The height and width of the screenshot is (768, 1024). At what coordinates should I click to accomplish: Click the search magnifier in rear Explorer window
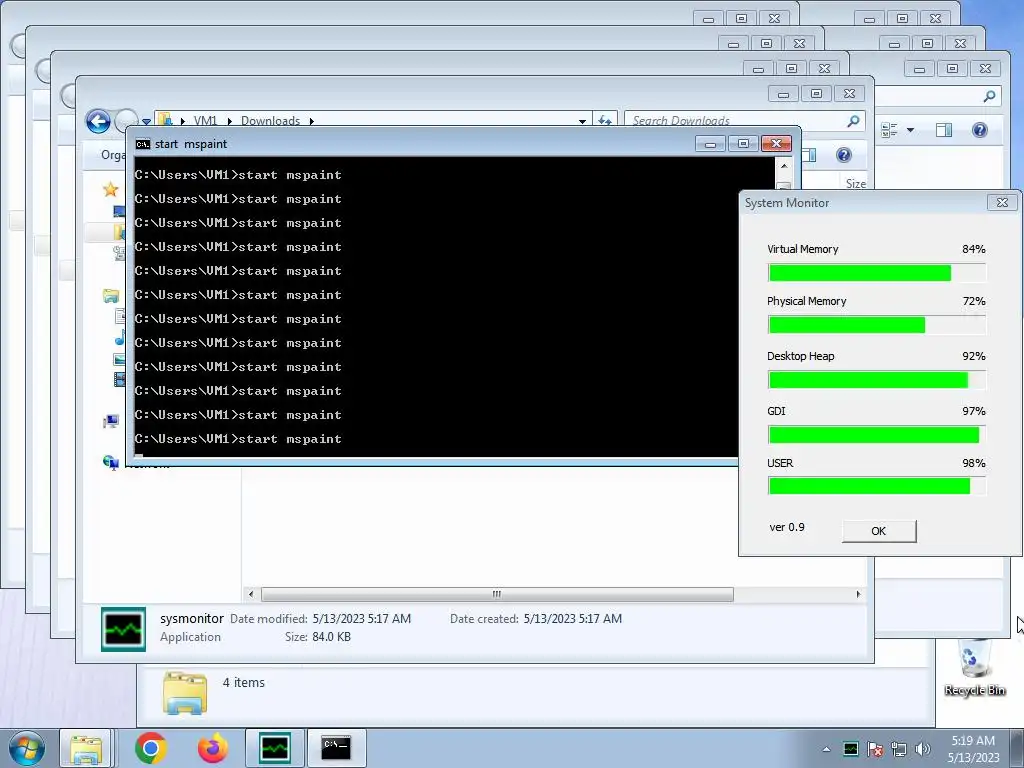point(990,97)
